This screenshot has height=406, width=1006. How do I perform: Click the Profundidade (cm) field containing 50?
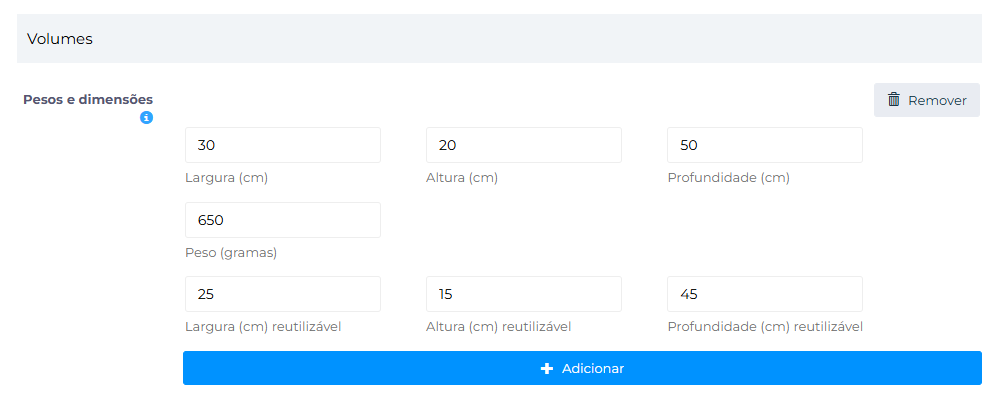(764, 145)
